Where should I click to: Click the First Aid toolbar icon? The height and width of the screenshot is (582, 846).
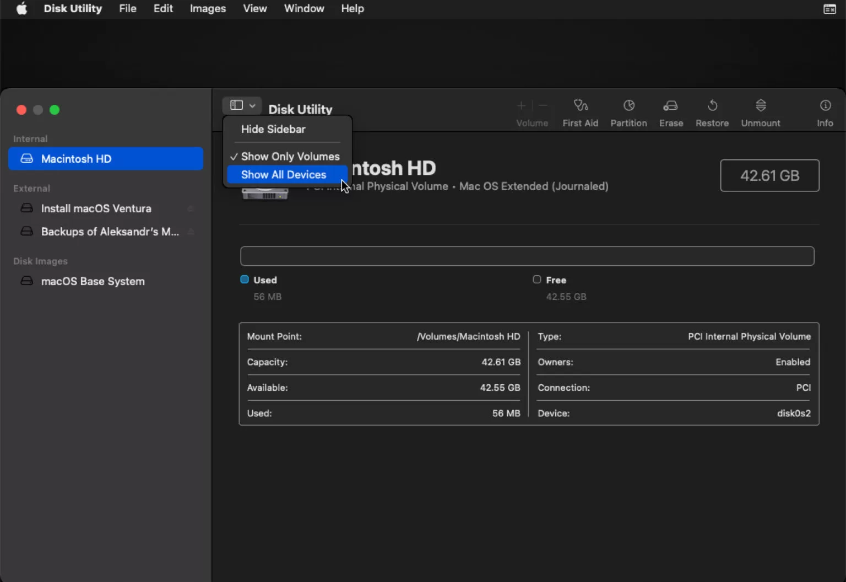tap(580, 106)
